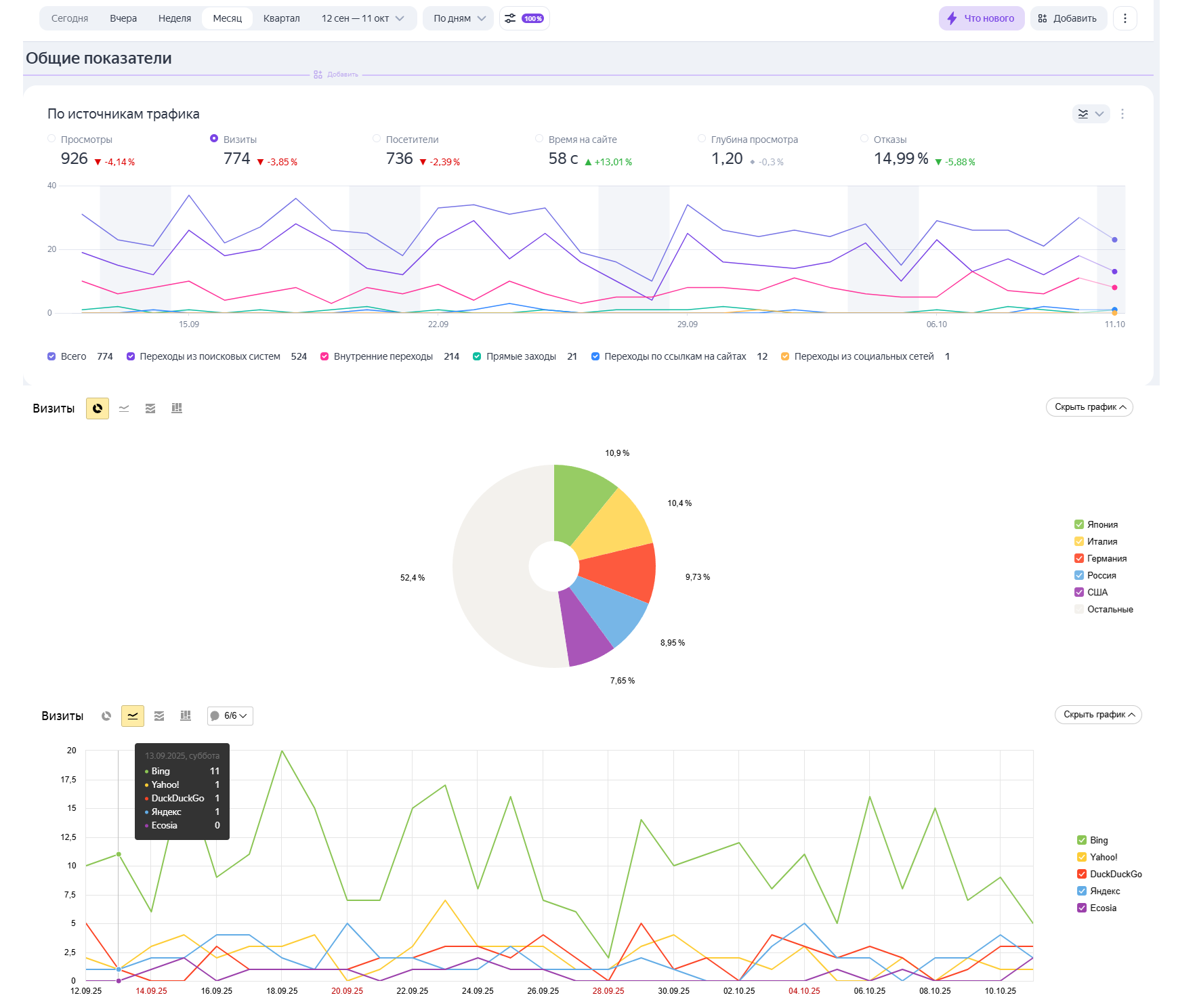1178x1008 pixels.
Task: Toggle the DuckDuckGo series checkbox in the legend
Action: click(x=1082, y=874)
